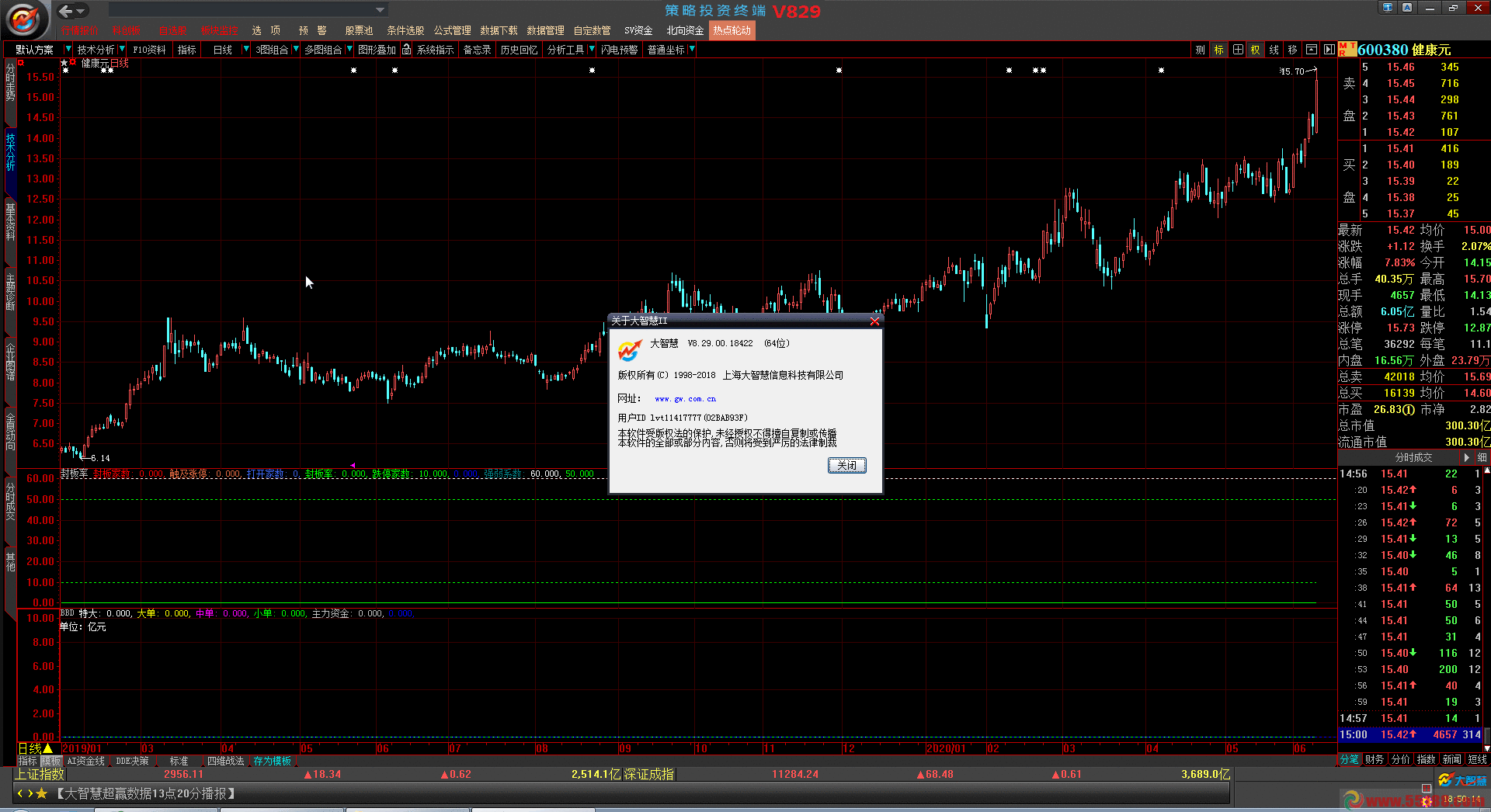Open the 北向资金 menu item
The width and height of the screenshot is (1491, 812).
(x=685, y=30)
